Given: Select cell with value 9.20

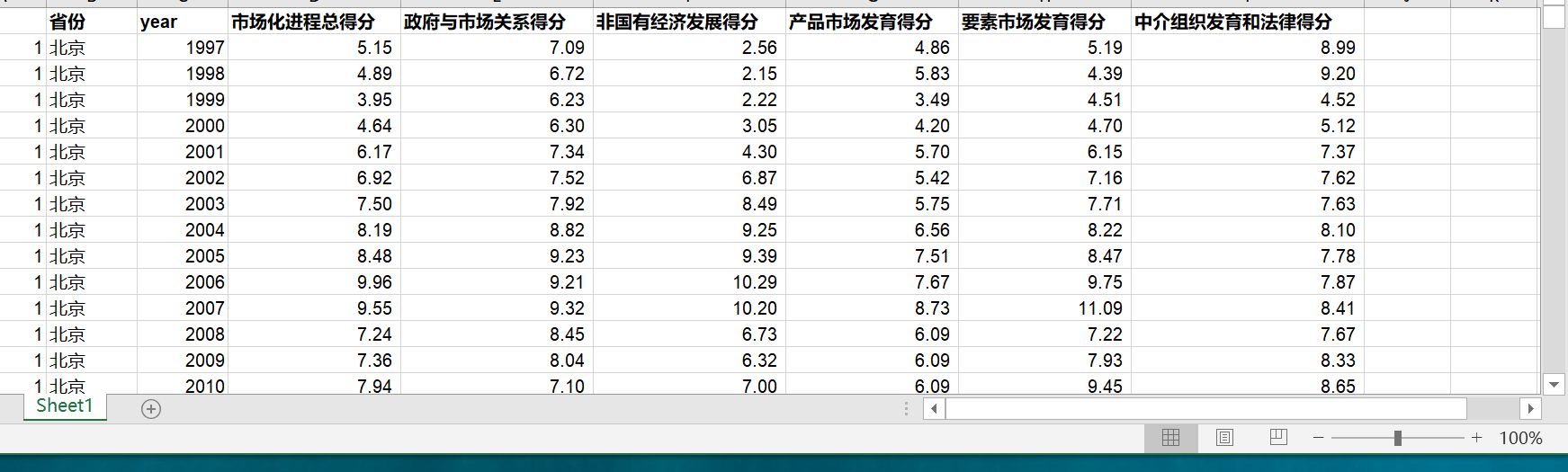Looking at the screenshot, I should 1248,74.
